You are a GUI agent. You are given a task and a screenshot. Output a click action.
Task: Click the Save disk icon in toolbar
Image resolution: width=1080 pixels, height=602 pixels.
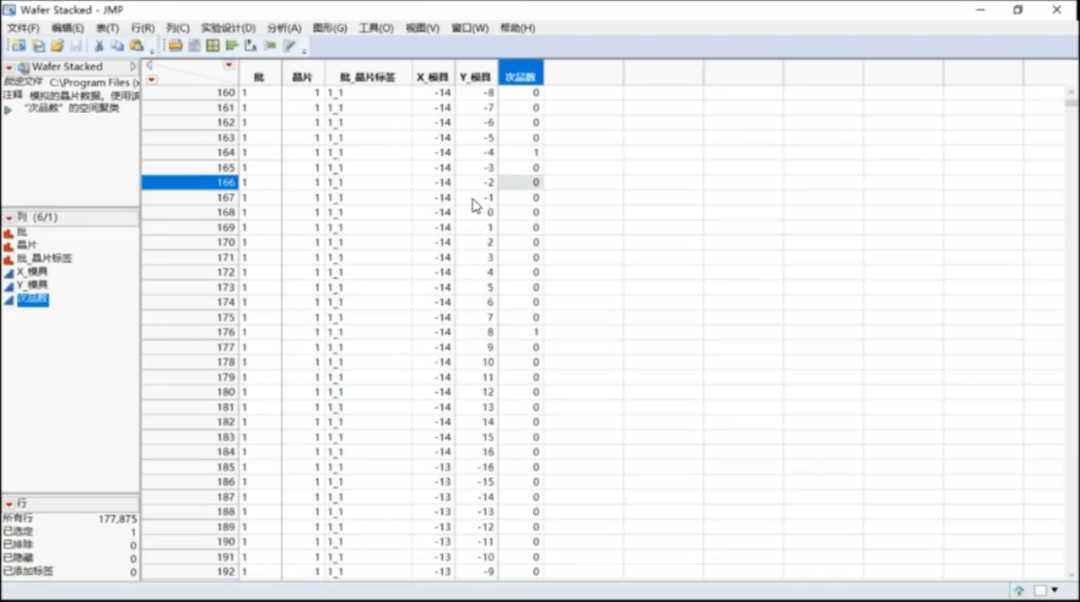76,46
